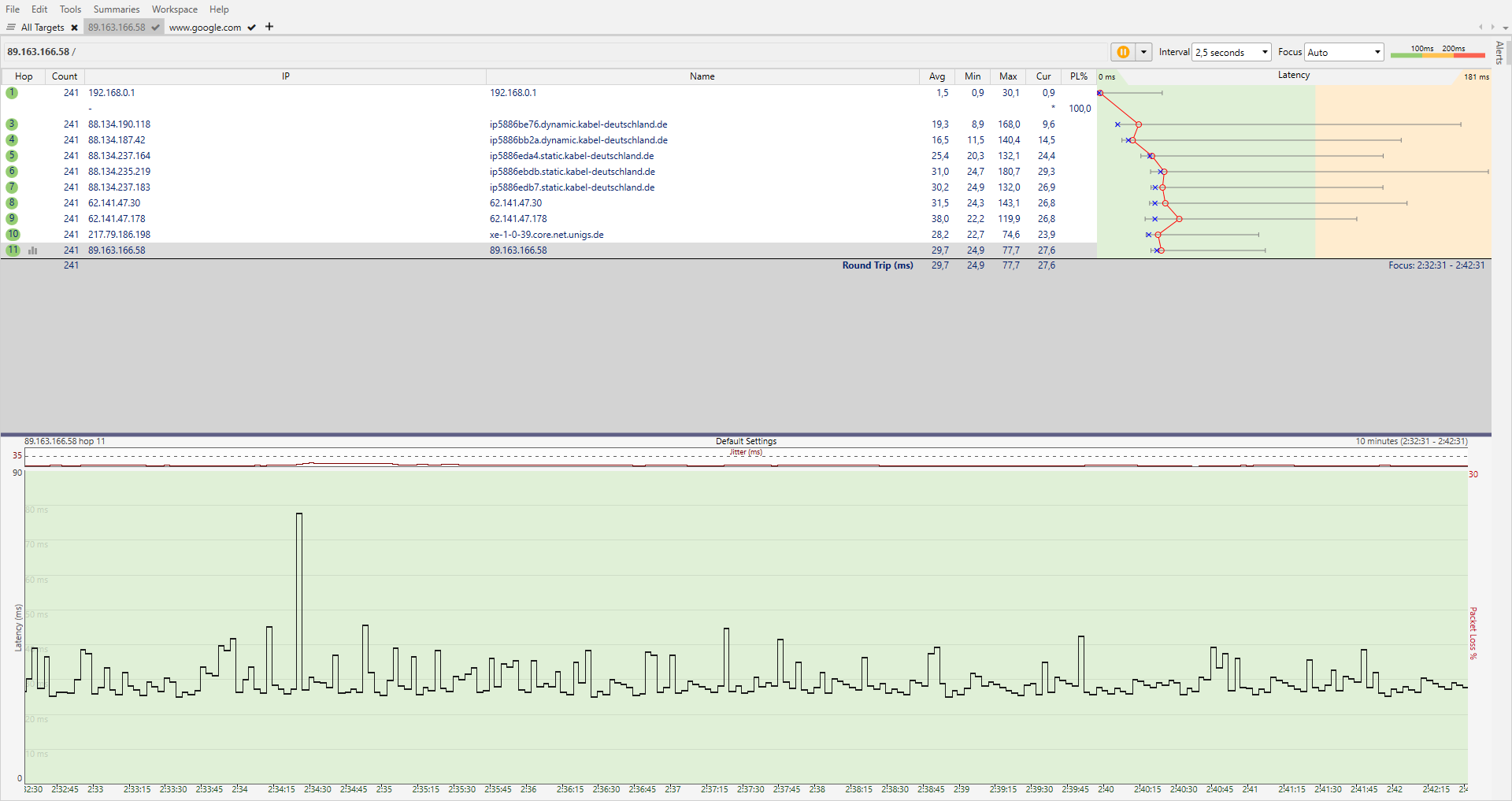Click the green hop 11 circle icon
1512x801 pixels.
pyautogui.click(x=13, y=250)
